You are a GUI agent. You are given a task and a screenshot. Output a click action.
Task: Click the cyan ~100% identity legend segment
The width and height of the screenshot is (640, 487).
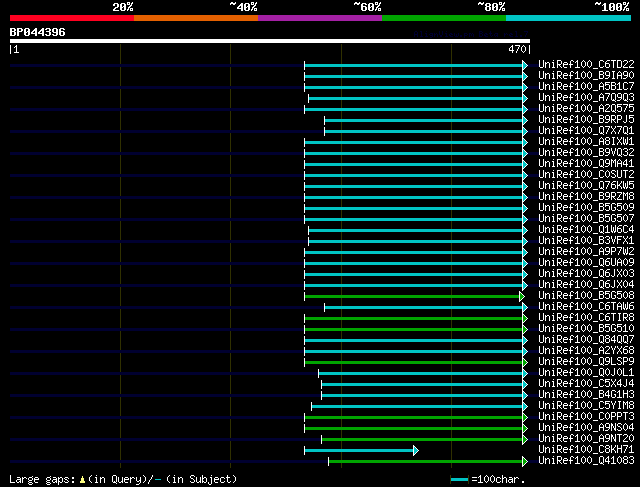coord(568,18)
